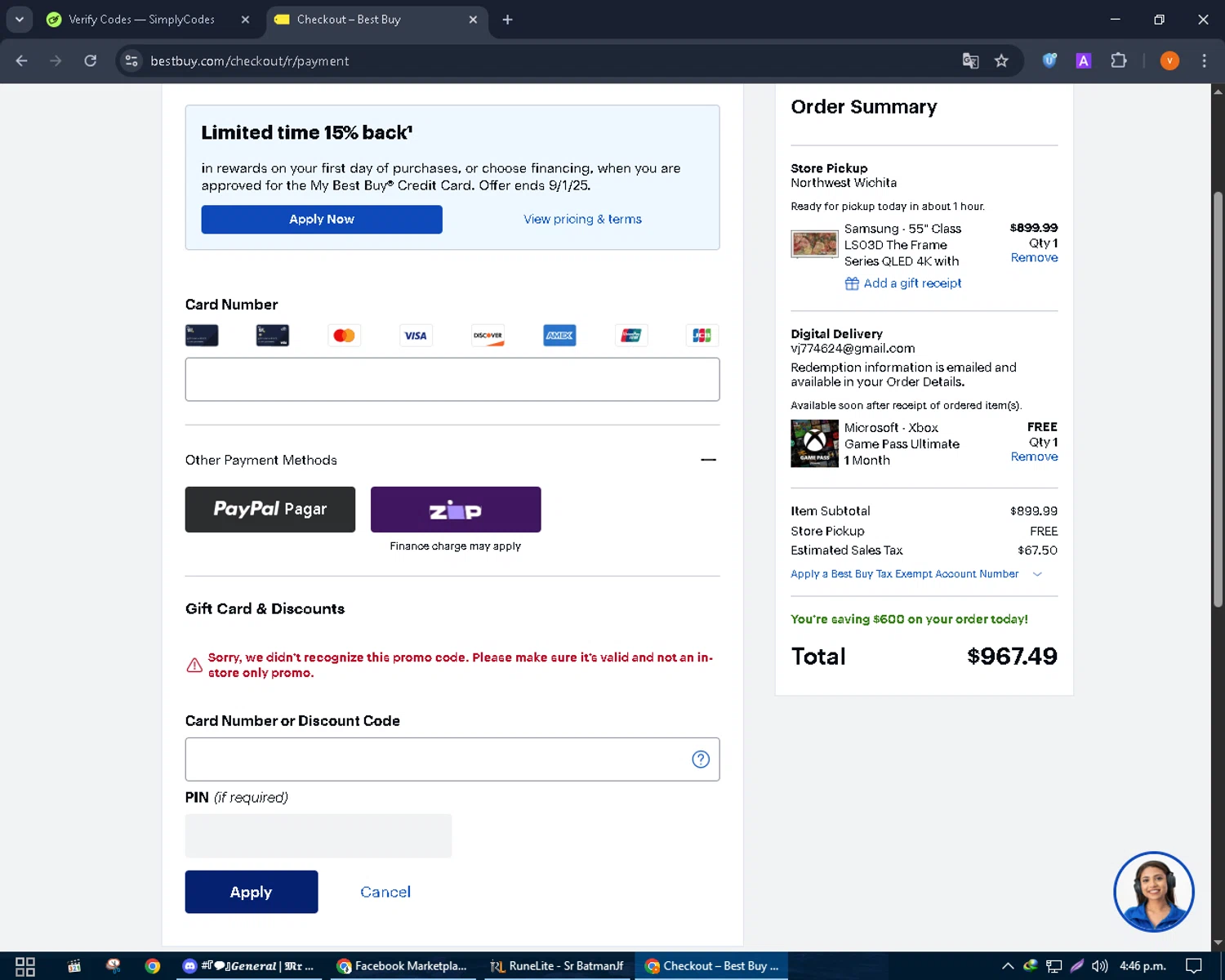Open the notification center icon
This screenshot has height=980, width=1225.
coord(1194,966)
